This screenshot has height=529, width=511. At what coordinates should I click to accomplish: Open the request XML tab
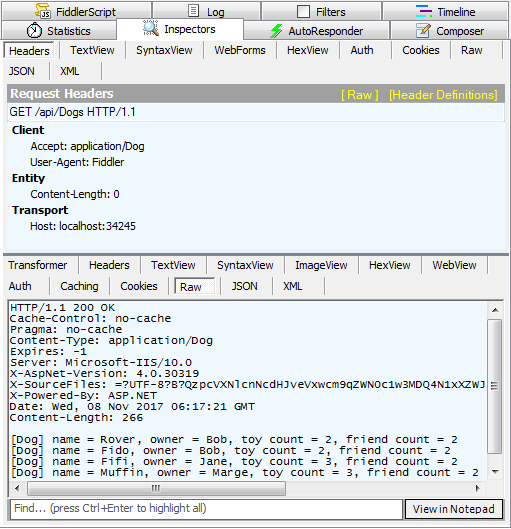(x=70, y=71)
